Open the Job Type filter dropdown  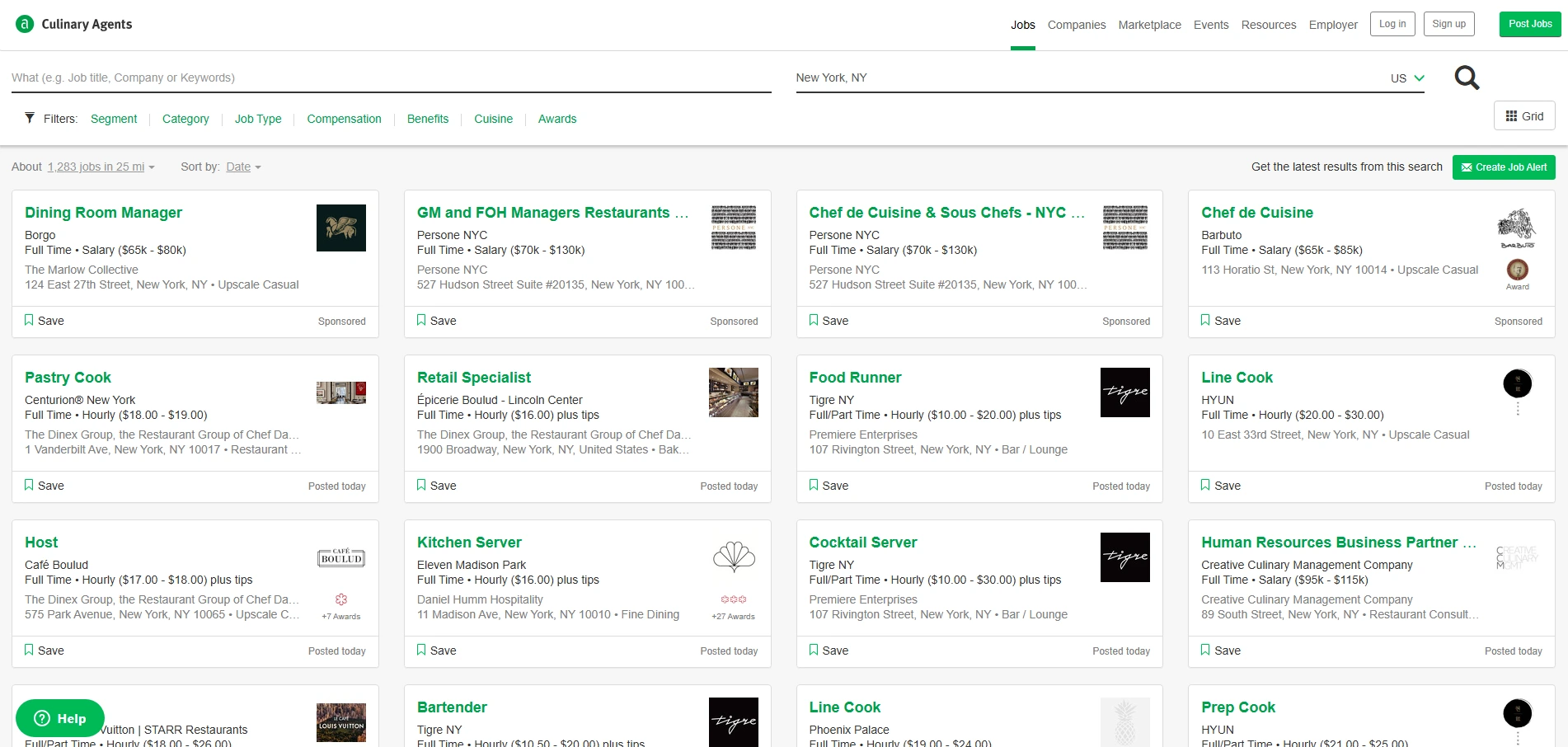tap(258, 119)
